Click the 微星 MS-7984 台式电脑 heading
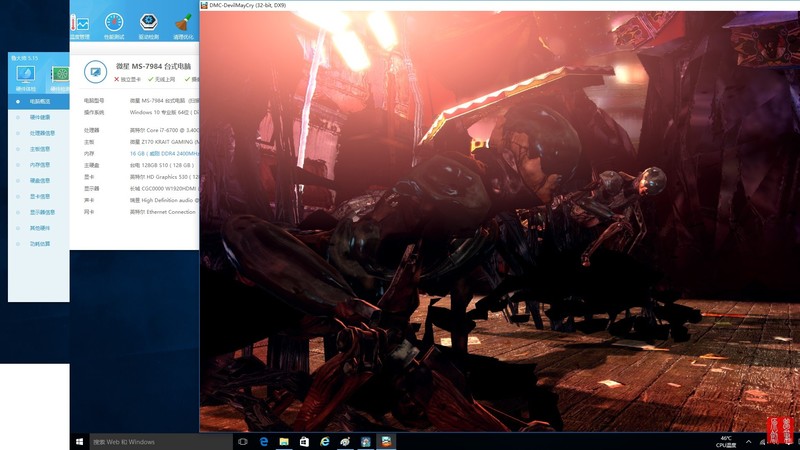Viewport: 800px width, 450px height. click(154, 66)
